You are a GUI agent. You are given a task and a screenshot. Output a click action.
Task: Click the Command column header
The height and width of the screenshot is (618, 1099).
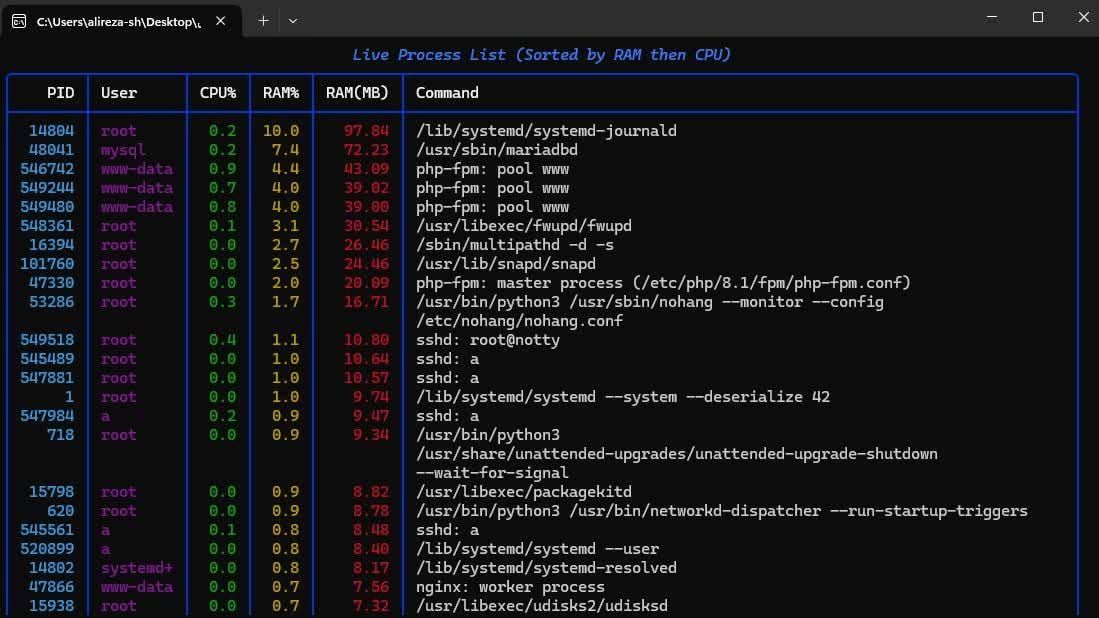[447, 92]
